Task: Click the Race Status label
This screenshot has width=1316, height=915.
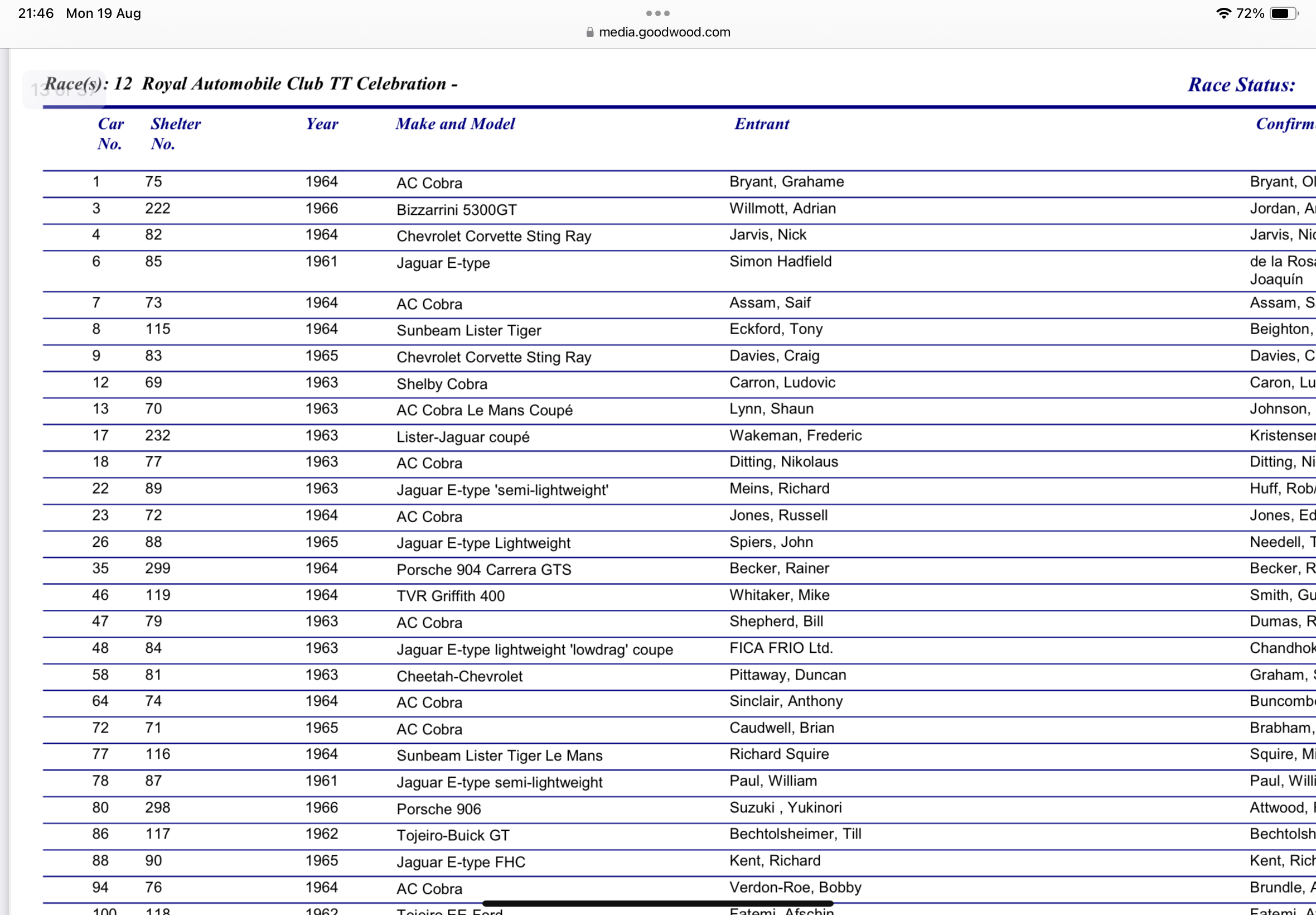Action: (x=1241, y=85)
